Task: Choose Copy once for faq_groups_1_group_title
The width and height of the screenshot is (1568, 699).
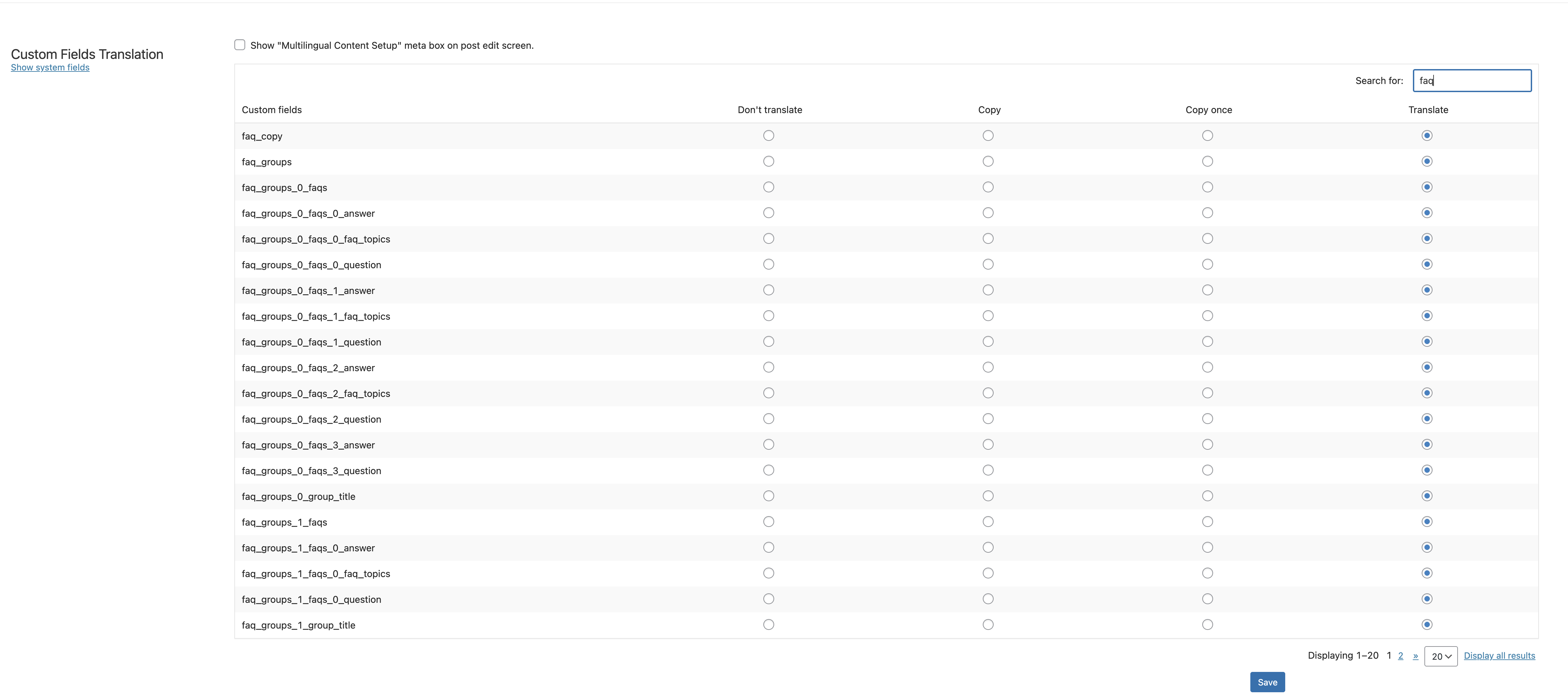Action: click(1207, 625)
